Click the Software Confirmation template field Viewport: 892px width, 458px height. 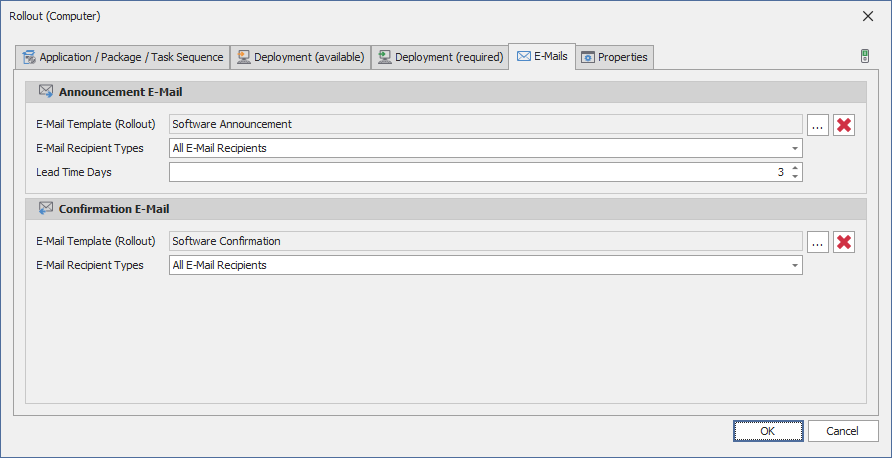point(486,241)
